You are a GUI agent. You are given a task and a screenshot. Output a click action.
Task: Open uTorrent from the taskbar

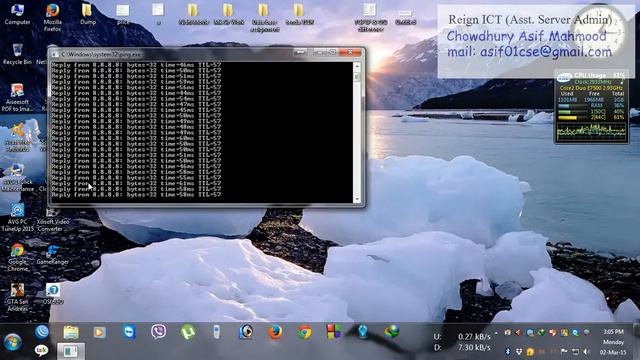coord(188,332)
